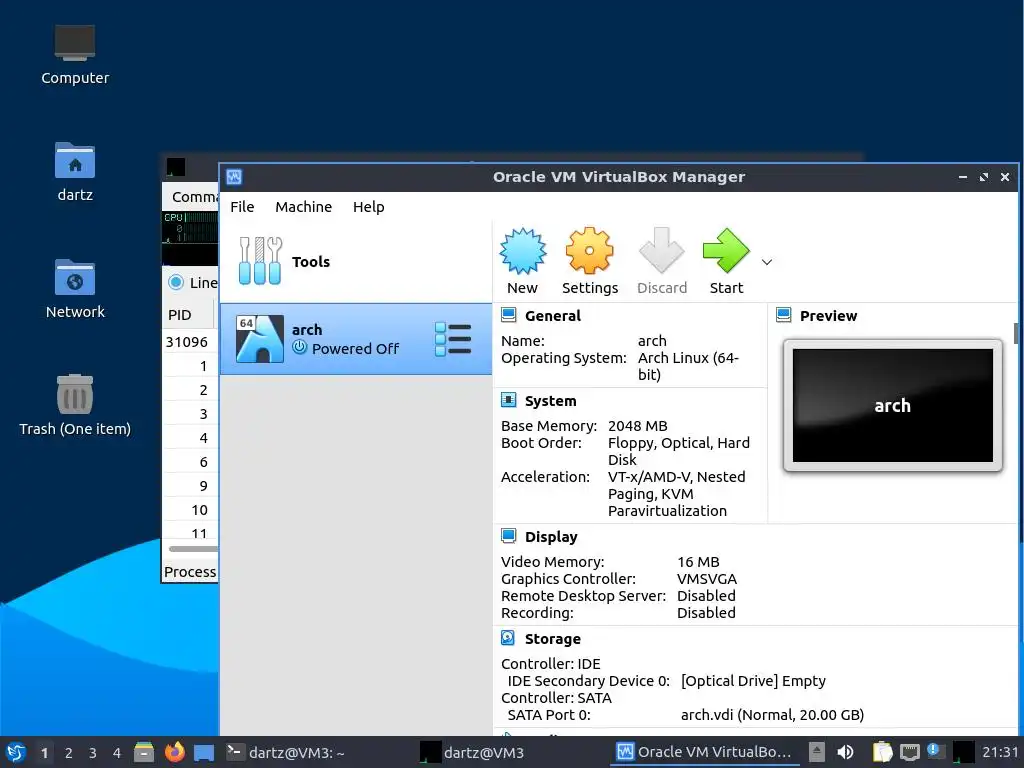Select PID 10 row in the process window

click(189, 509)
